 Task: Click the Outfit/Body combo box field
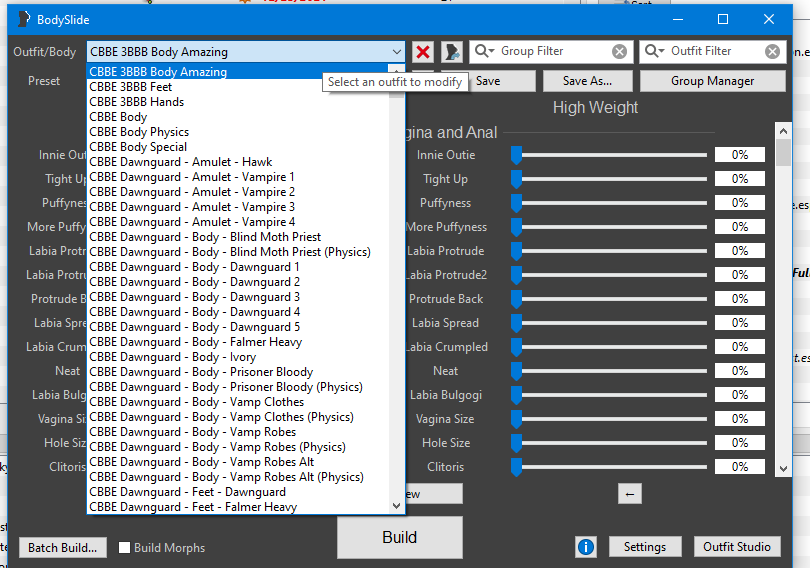tap(245, 52)
